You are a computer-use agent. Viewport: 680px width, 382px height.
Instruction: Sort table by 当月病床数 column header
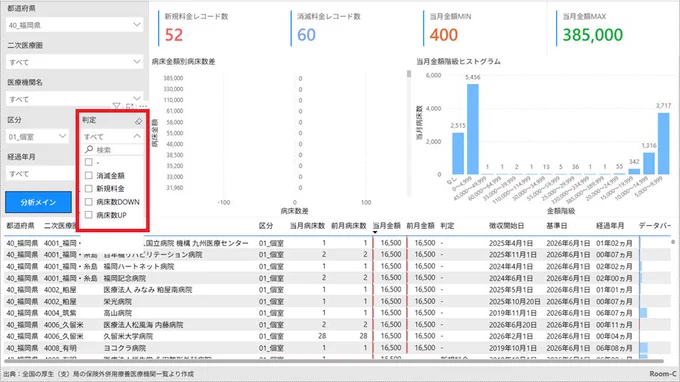307,225
